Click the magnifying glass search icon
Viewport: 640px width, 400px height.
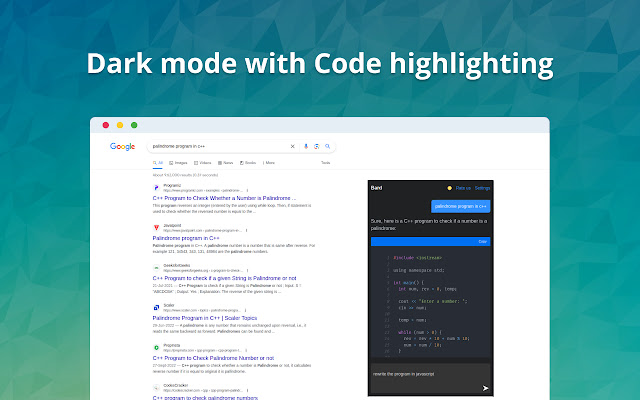tap(327, 146)
